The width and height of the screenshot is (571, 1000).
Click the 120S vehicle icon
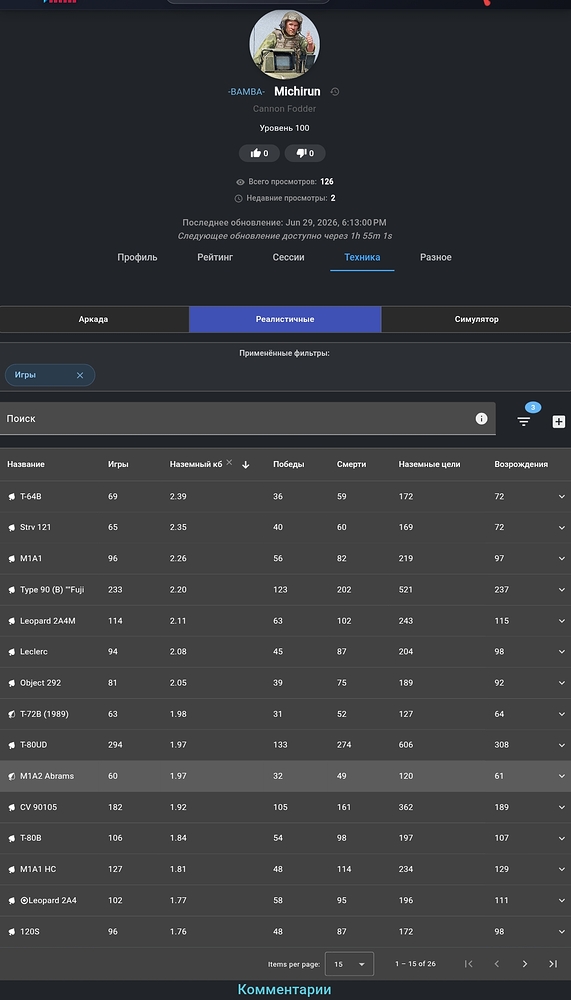point(11,932)
